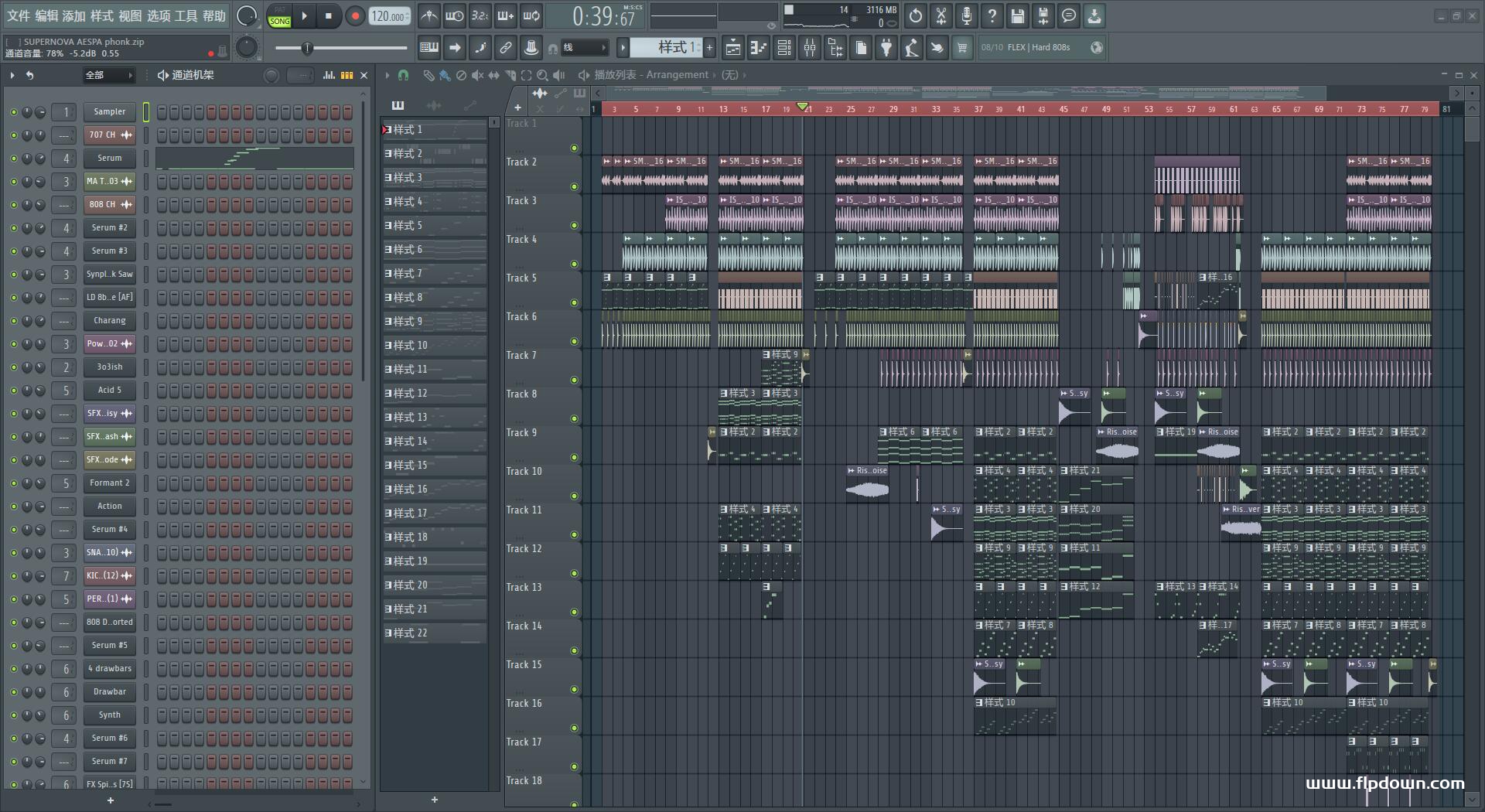
Task: Open the 样式 (Patterns) menu in the menu bar
Action: point(101,15)
